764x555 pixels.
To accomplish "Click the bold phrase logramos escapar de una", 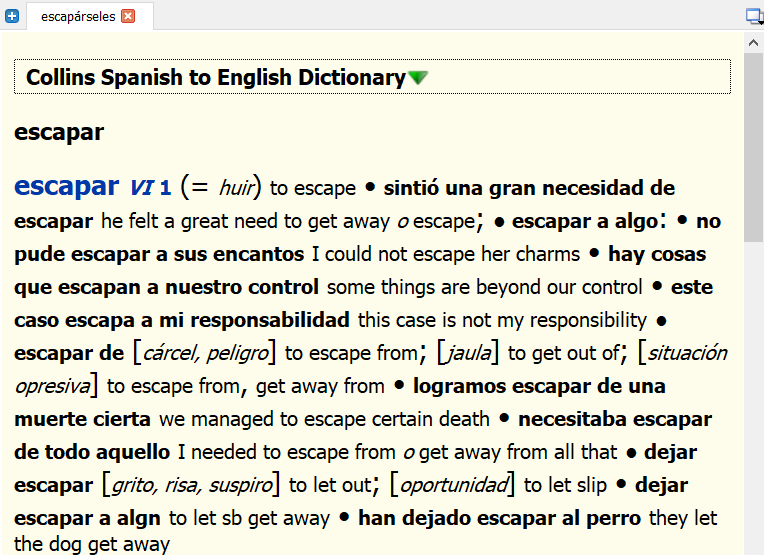I will [x=539, y=386].
